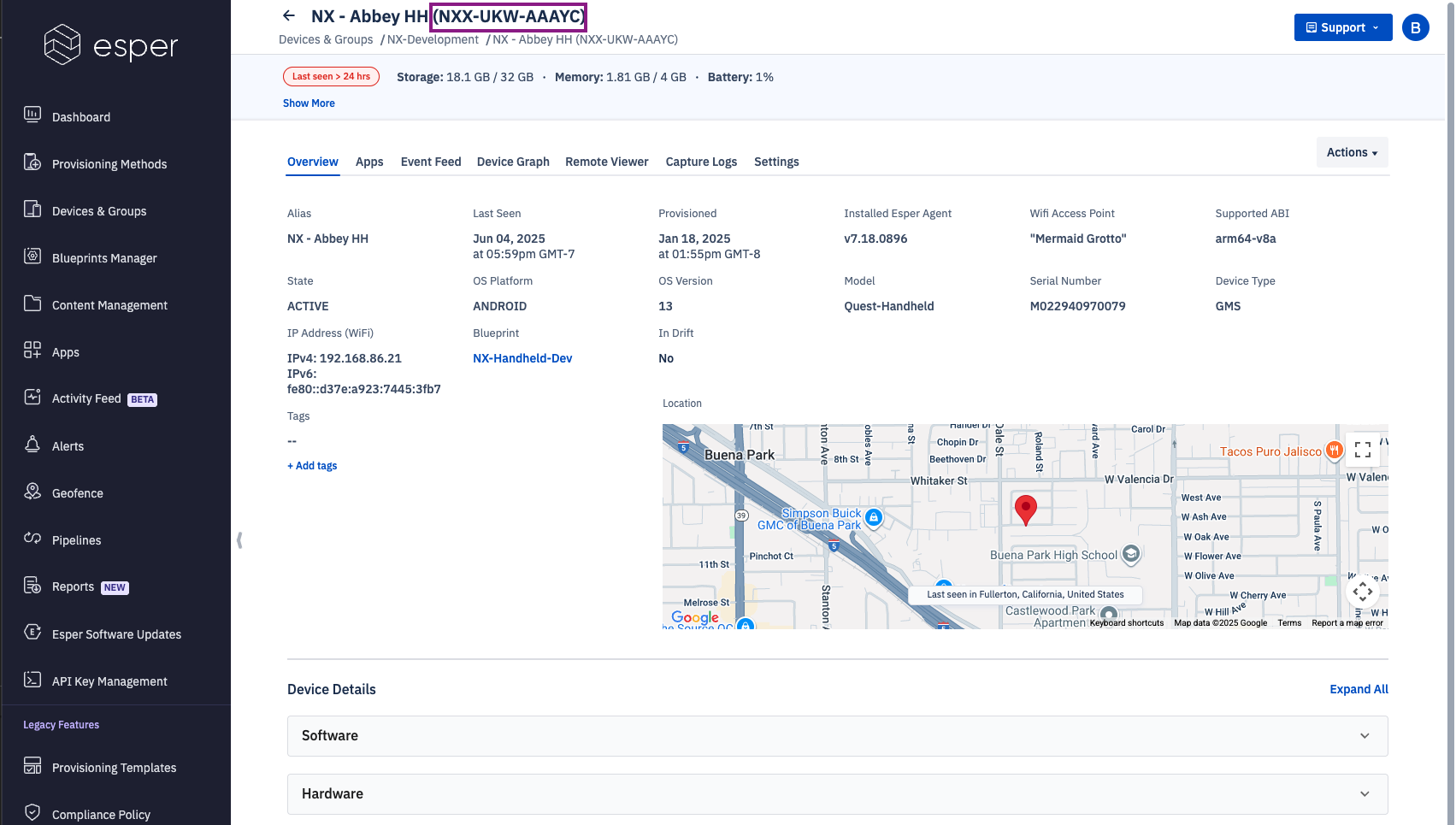Click the user avatar B icon
Screen dimensions: 1456x825
(x=1415, y=27)
